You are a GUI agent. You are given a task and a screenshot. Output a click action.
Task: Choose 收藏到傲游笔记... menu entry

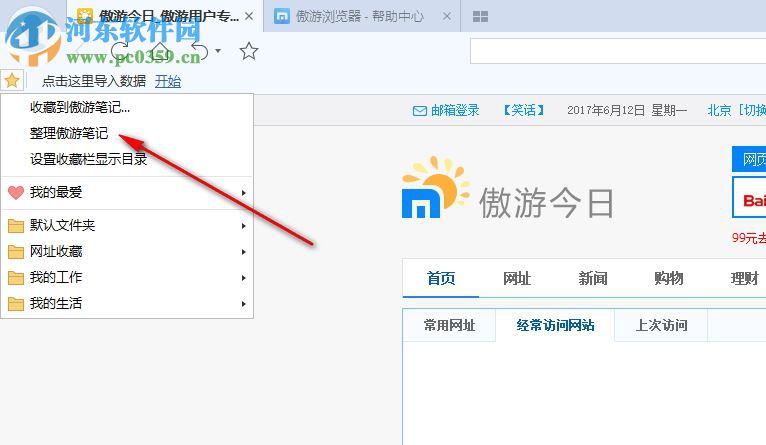click(127, 107)
